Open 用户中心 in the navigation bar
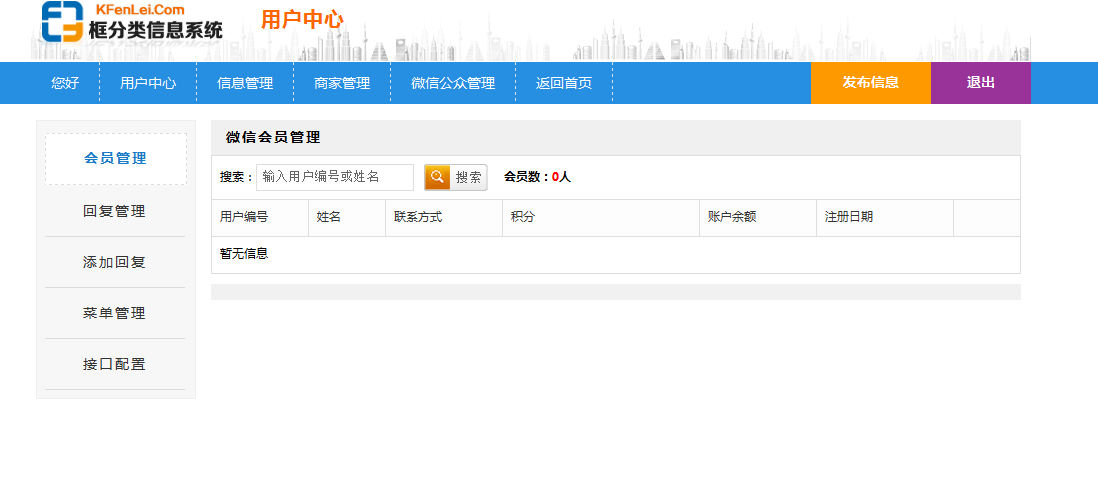 pyautogui.click(x=148, y=83)
